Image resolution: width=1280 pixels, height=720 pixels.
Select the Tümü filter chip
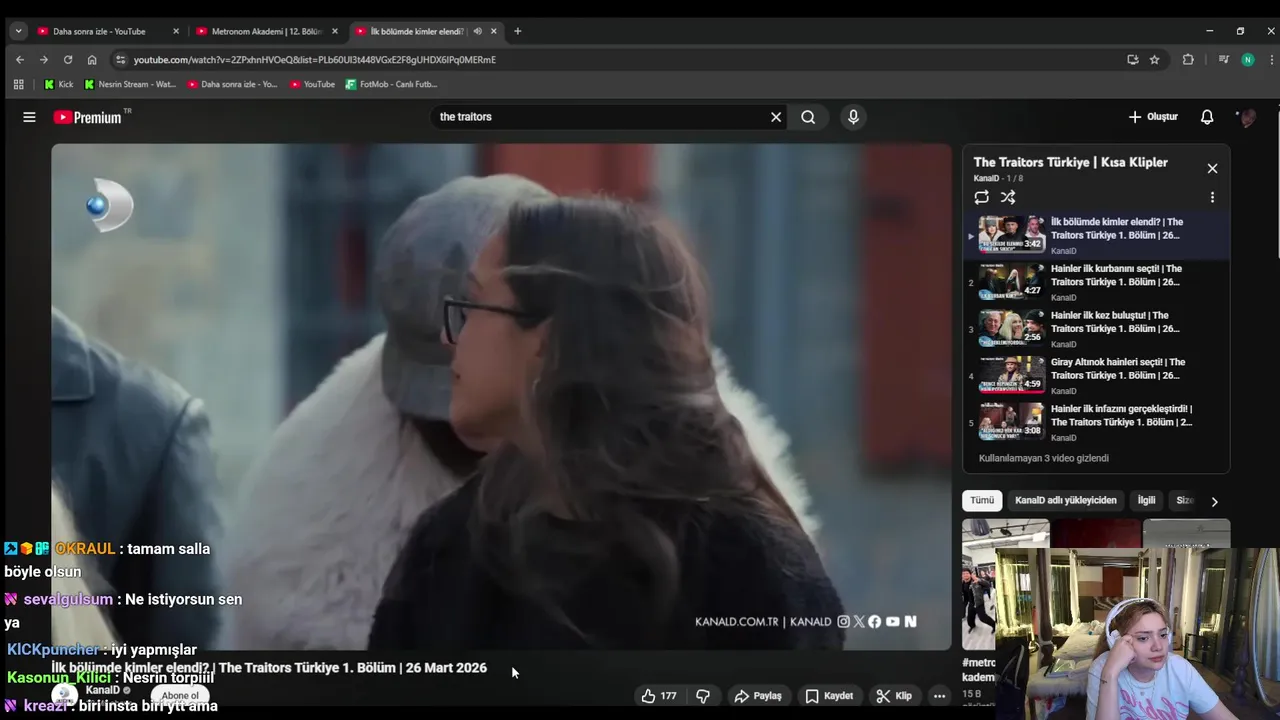point(982,500)
